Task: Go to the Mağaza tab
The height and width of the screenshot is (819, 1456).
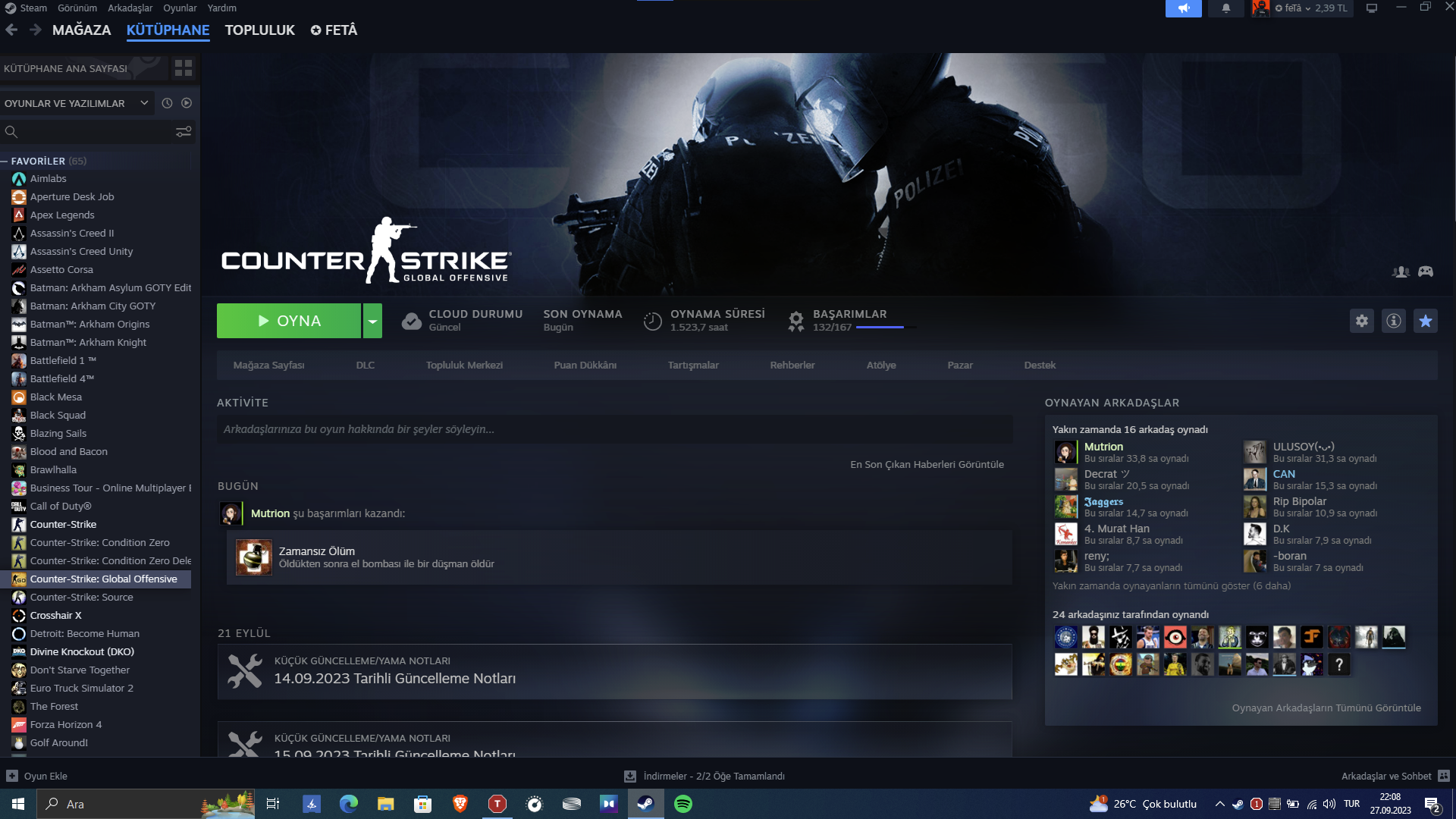Action: click(x=82, y=30)
